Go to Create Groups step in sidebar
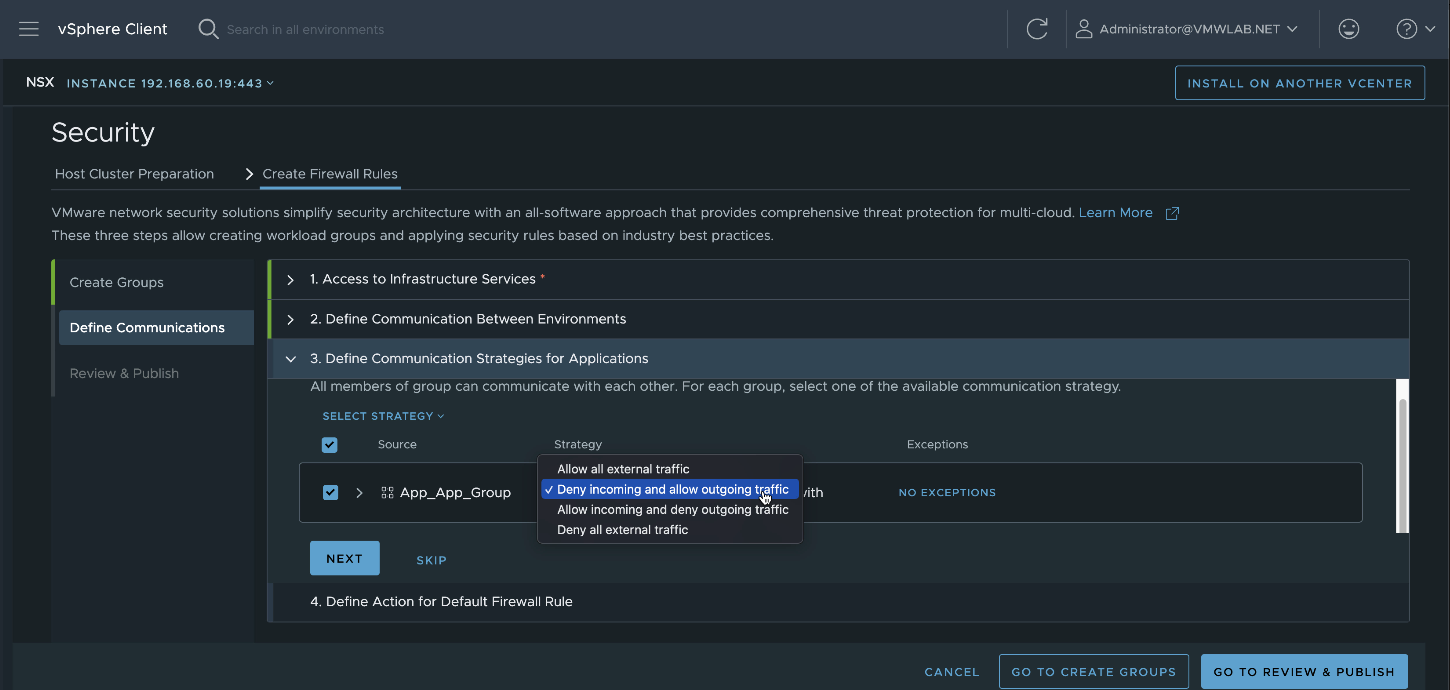The height and width of the screenshot is (690, 1450). click(x=117, y=282)
